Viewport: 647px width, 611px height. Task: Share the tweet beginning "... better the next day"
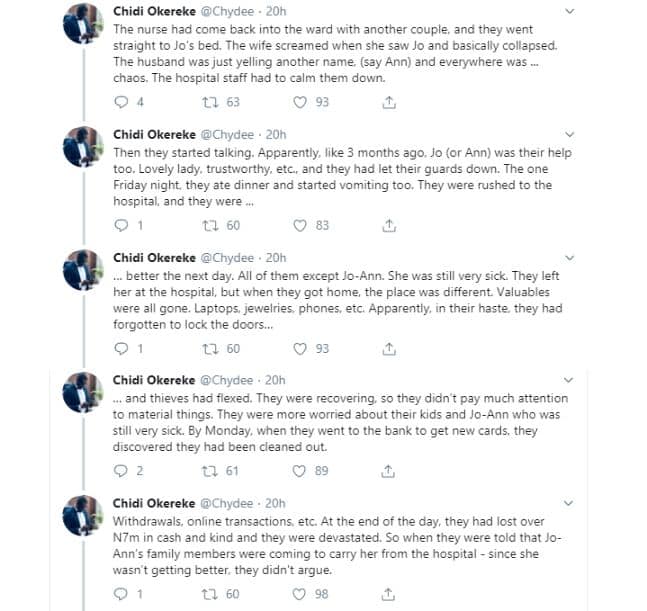[390, 348]
